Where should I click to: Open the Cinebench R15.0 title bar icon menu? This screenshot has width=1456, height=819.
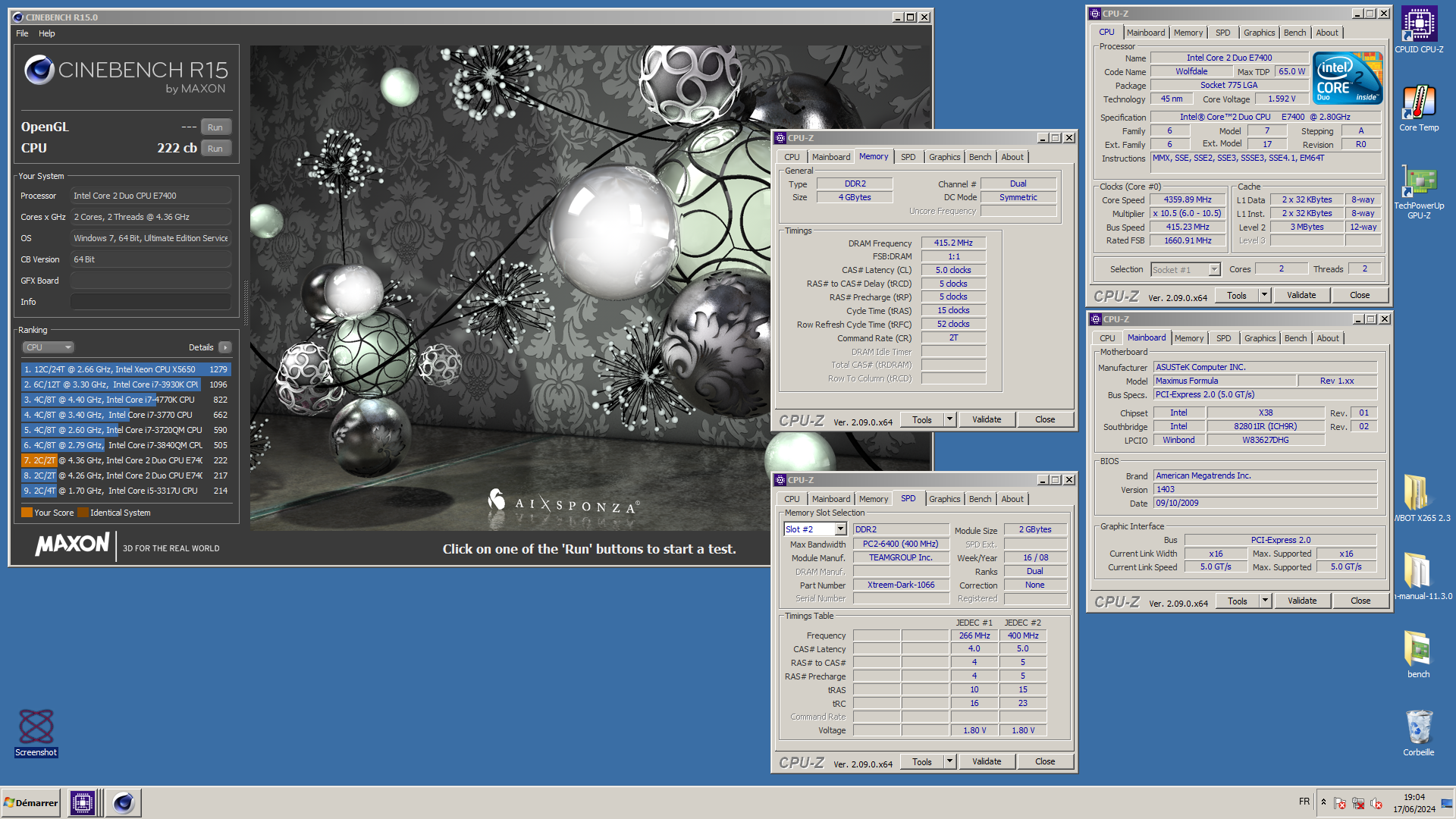pyautogui.click(x=18, y=17)
